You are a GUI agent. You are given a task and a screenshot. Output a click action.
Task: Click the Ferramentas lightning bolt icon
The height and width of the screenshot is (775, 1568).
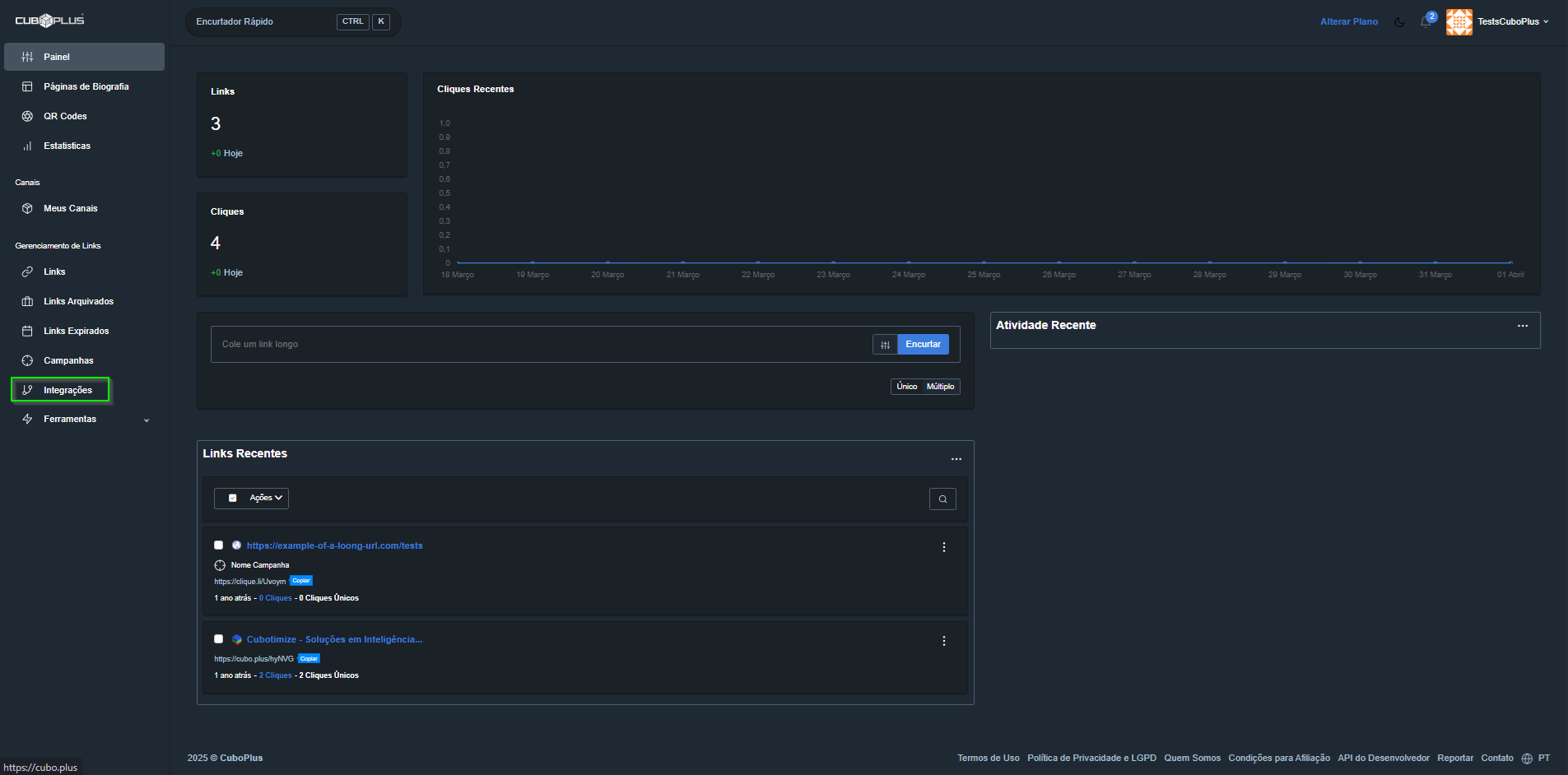point(27,419)
